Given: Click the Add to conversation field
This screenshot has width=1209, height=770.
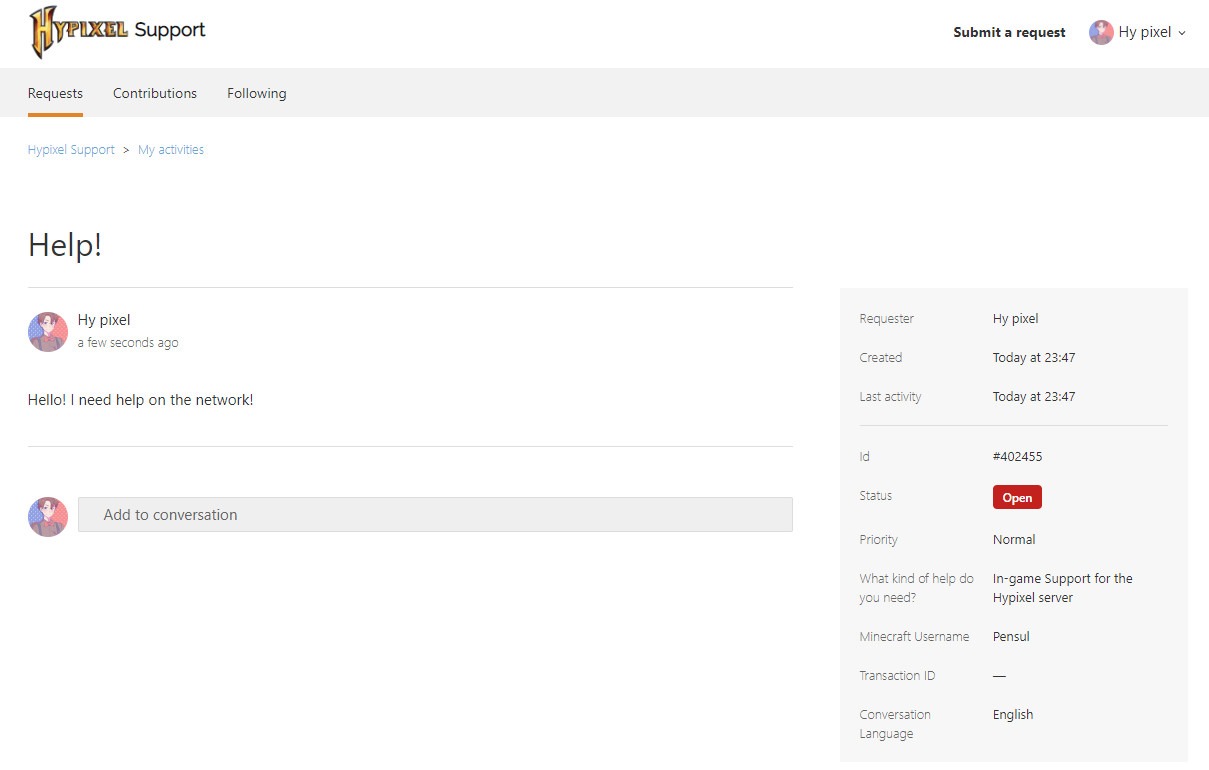Looking at the screenshot, I should [x=435, y=514].
